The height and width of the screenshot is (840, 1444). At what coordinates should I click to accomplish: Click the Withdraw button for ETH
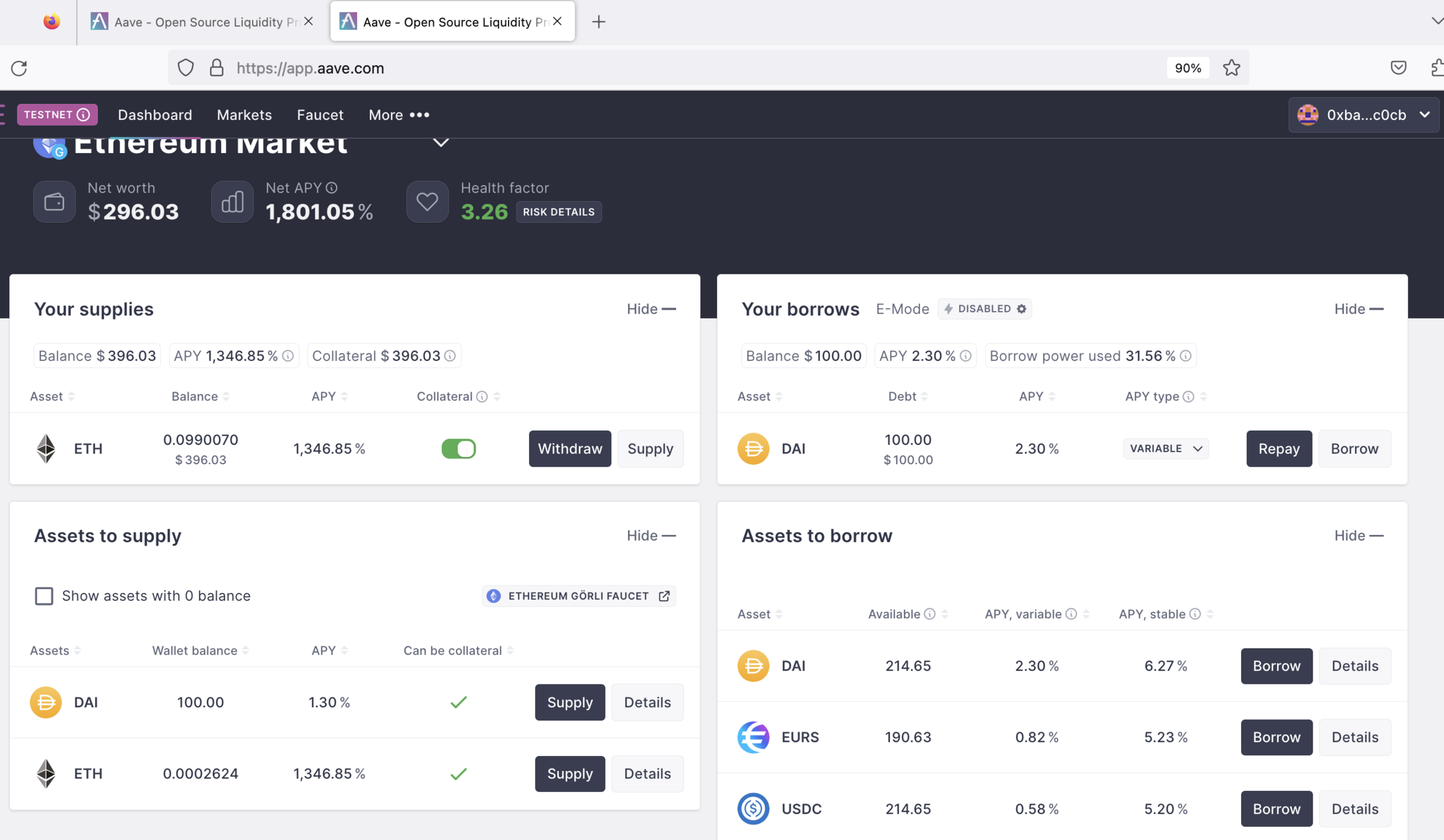[570, 449]
